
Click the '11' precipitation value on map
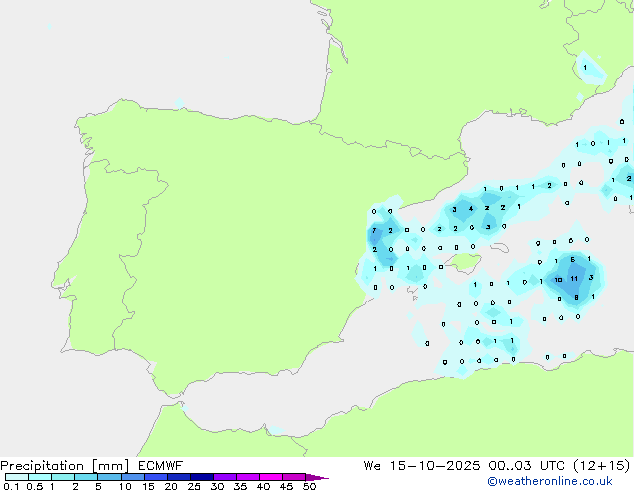click(574, 279)
